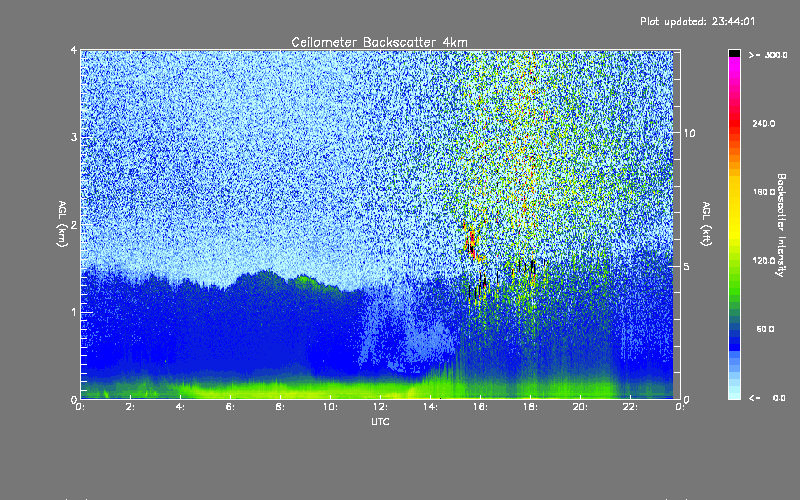
Task: Click the "240.0" colorbar label
Action: [x=764, y=124]
